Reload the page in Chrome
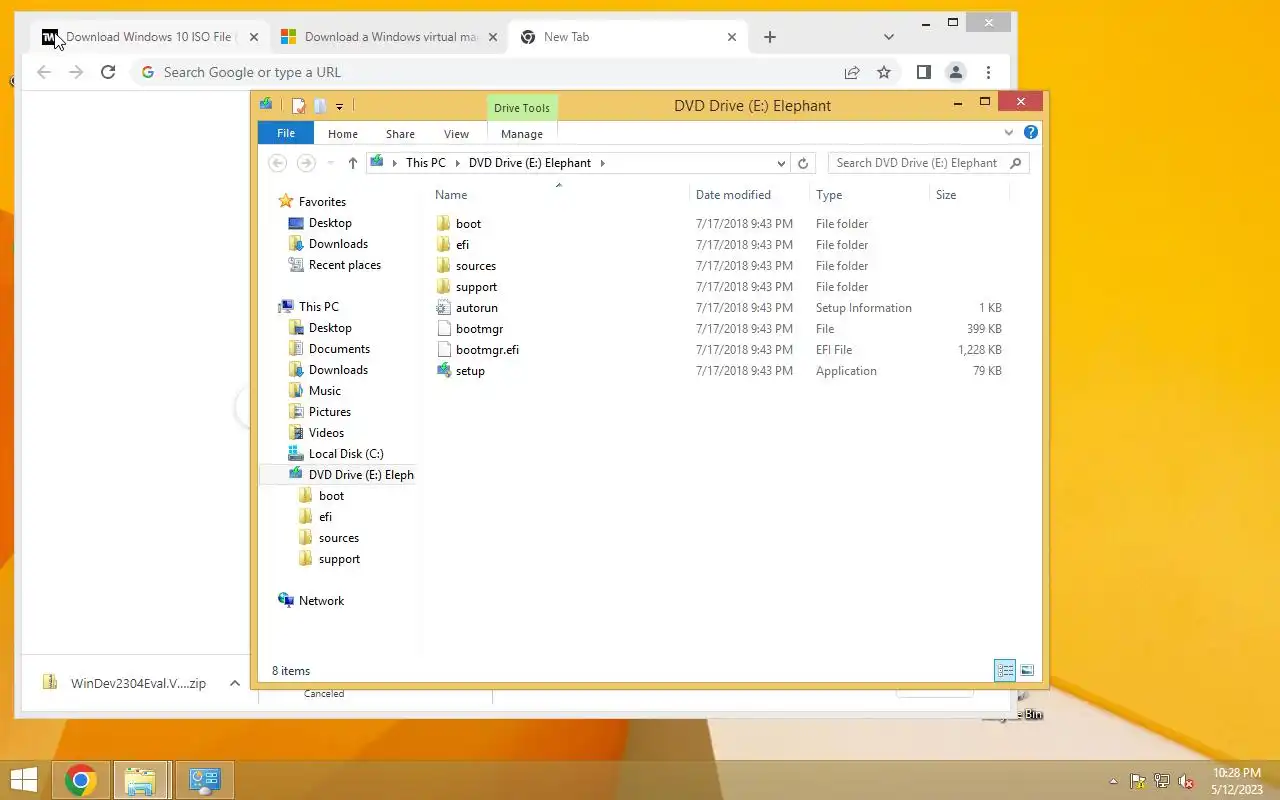1280x800 pixels. tap(108, 72)
